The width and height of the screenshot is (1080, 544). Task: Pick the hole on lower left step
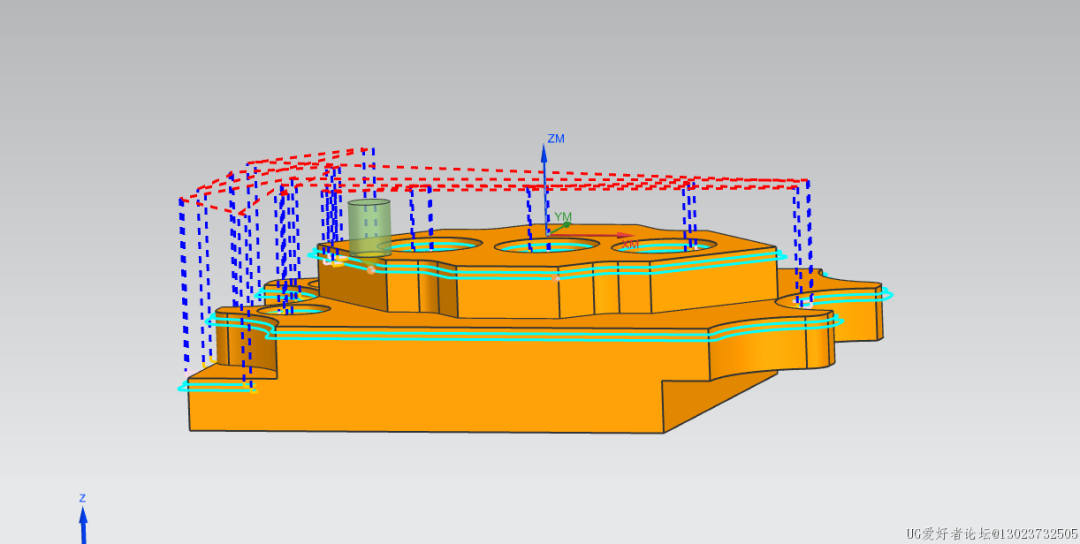click(293, 309)
